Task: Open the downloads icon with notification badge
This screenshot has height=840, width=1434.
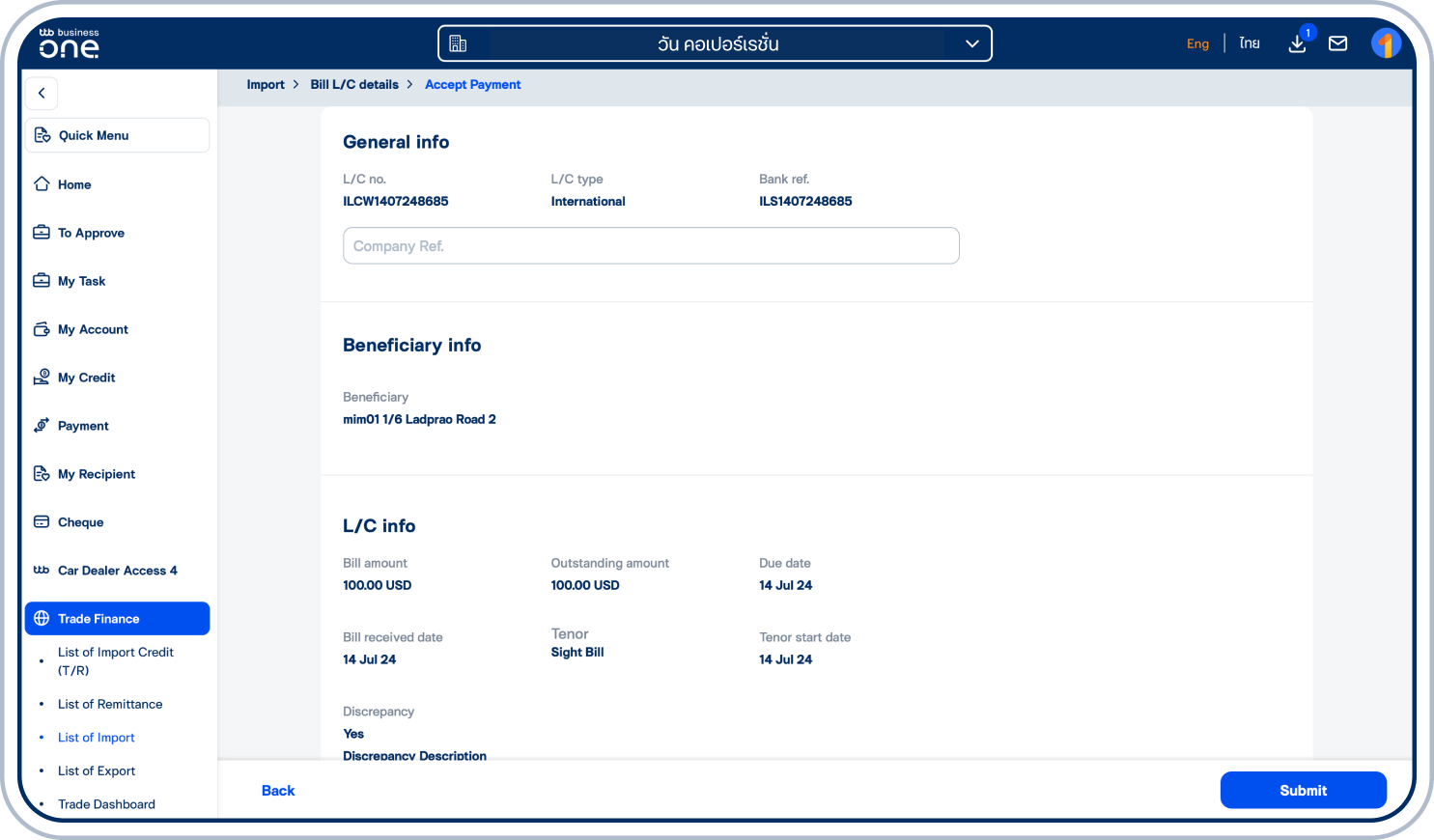Action: (x=1297, y=43)
